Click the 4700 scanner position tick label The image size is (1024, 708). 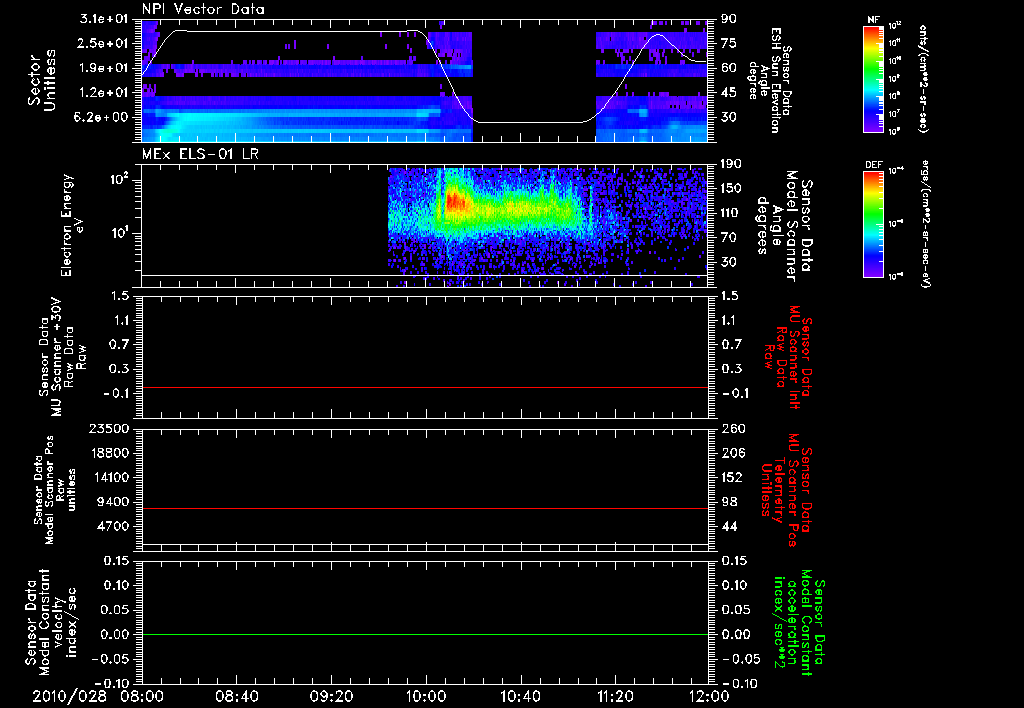tap(114, 526)
